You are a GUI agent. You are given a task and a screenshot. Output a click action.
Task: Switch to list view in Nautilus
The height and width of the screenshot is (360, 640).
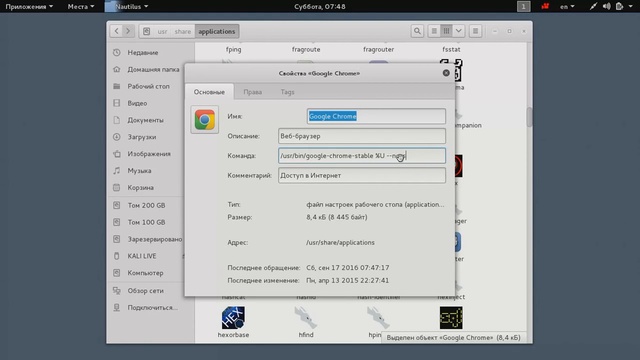click(434, 31)
